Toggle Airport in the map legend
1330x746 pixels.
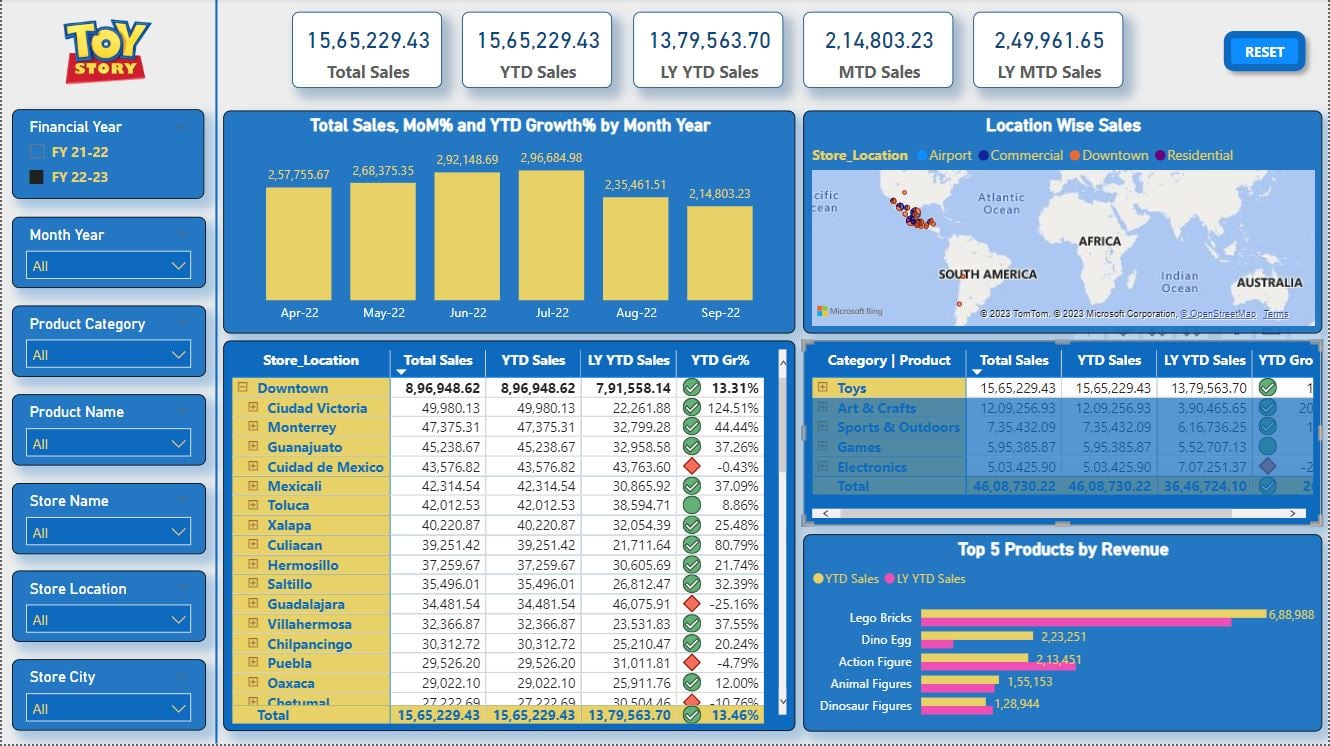[x=942, y=155]
